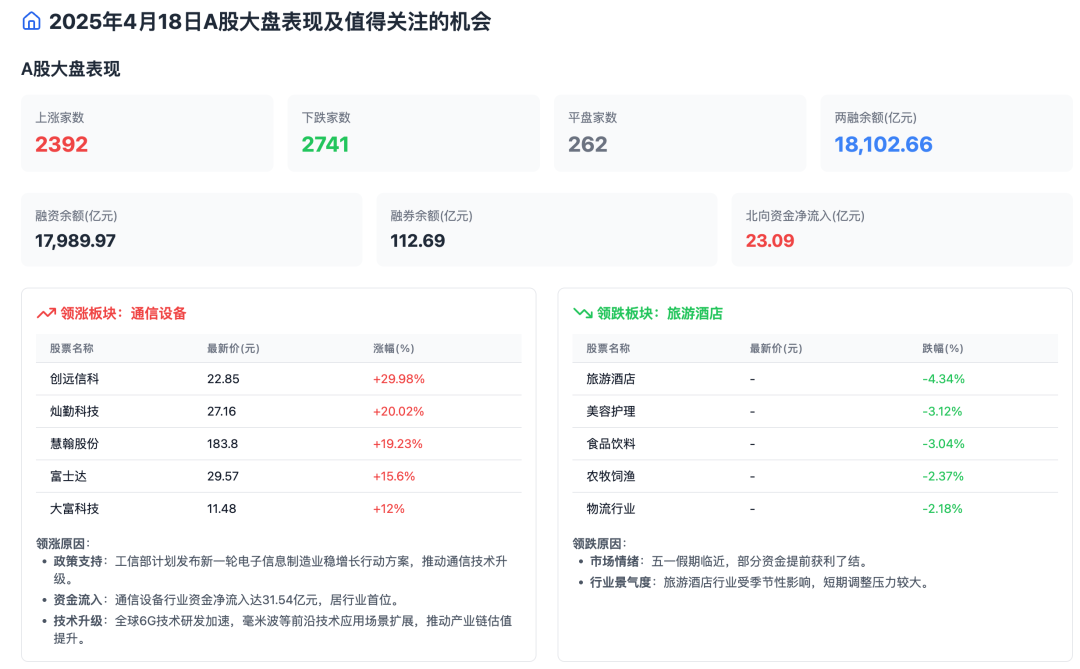Screen dimensions: 1080x669
Task: Select the stock name 富士达
Action: point(68,476)
